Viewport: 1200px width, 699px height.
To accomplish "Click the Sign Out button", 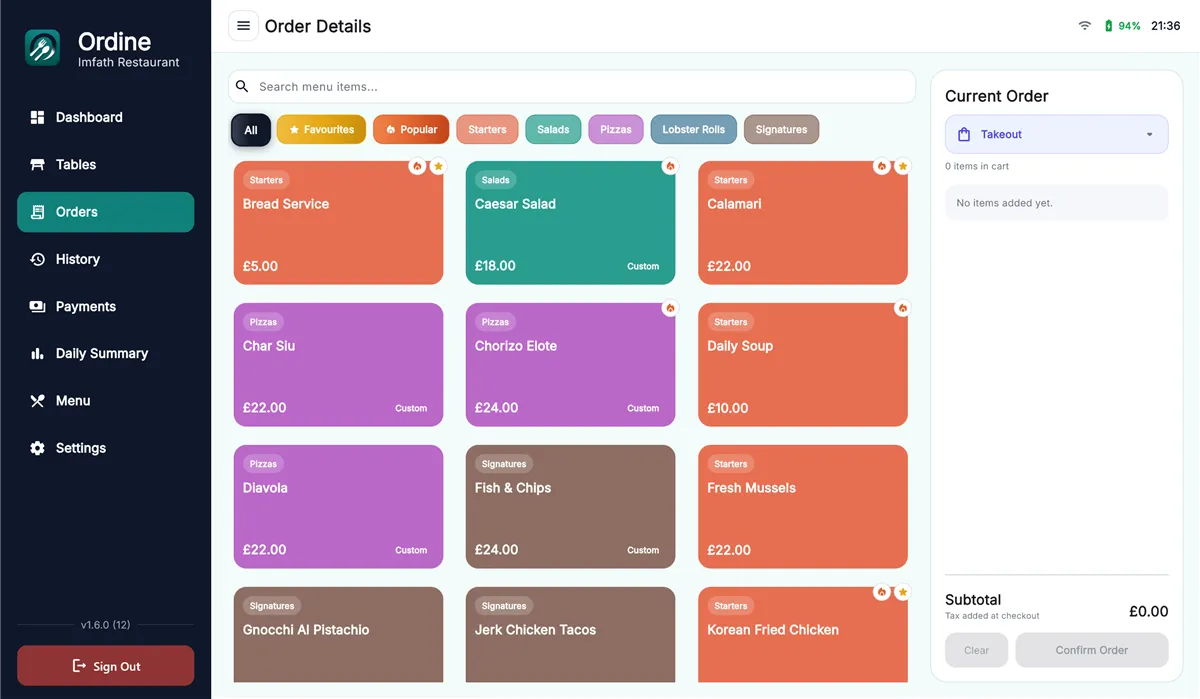I will click(105, 666).
